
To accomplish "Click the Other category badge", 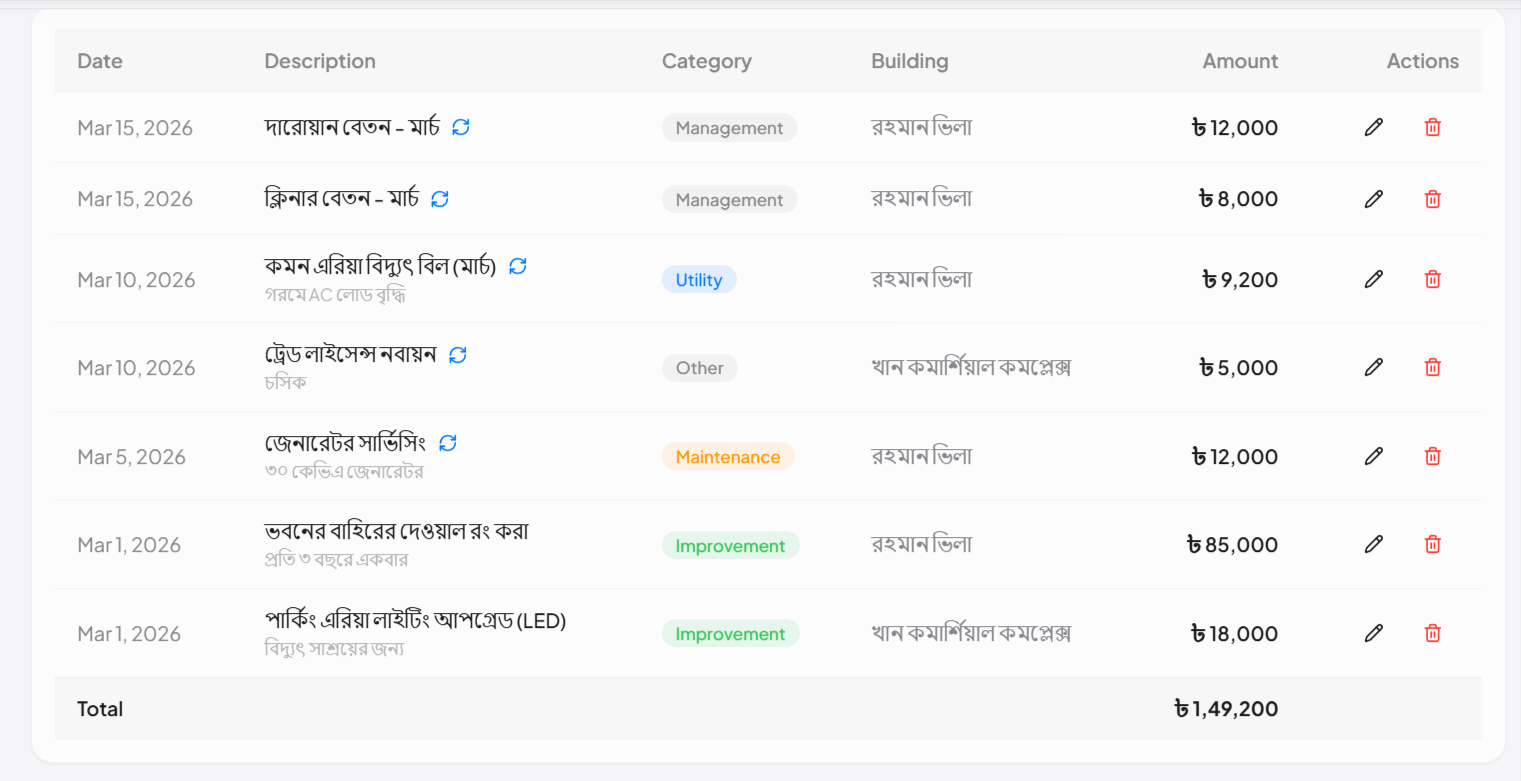I will tap(699, 368).
